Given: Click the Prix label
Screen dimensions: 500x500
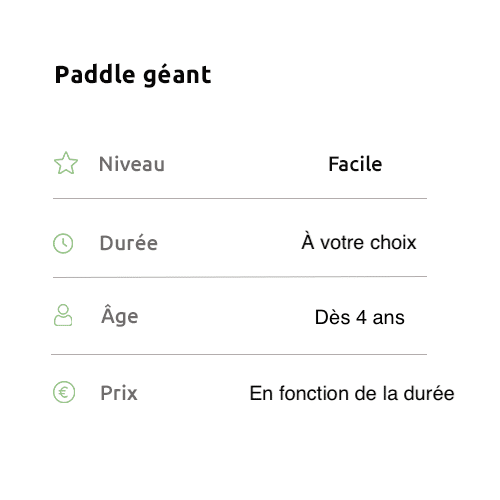Looking at the screenshot, I should 119,393.
